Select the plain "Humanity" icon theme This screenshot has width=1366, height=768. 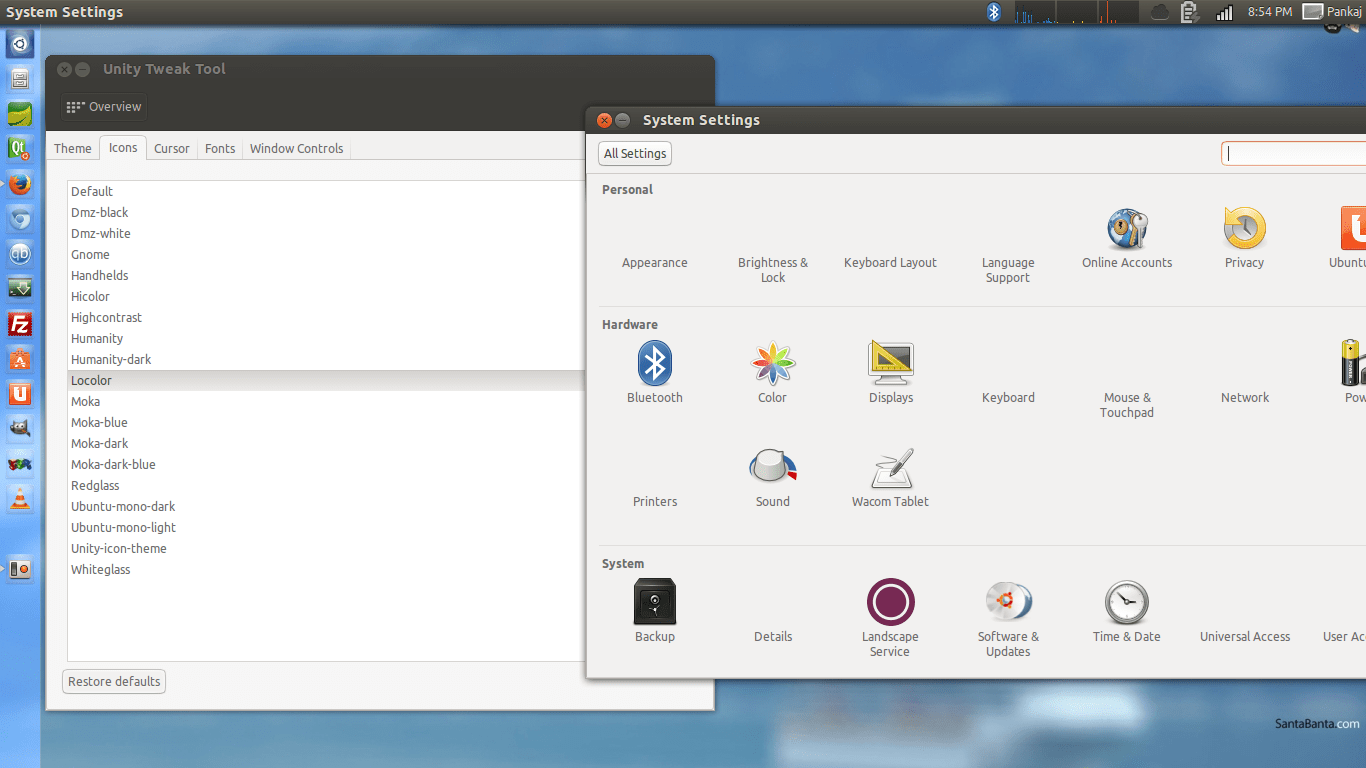point(326,338)
